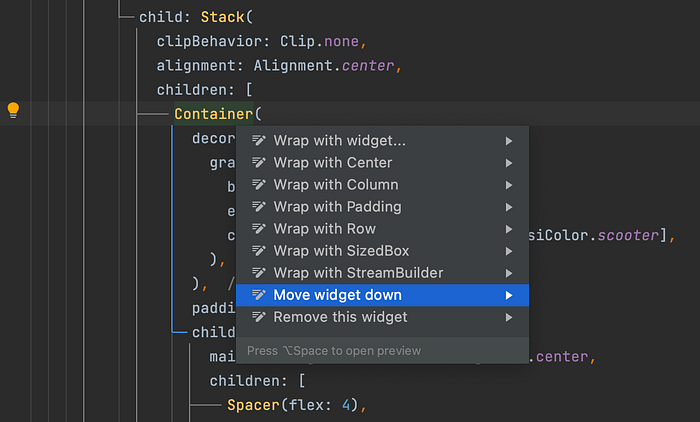Screen dimensions: 700x422
Task: Expand submenu arrow for Wrap with widget
Action: pyautogui.click(x=508, y=141)
